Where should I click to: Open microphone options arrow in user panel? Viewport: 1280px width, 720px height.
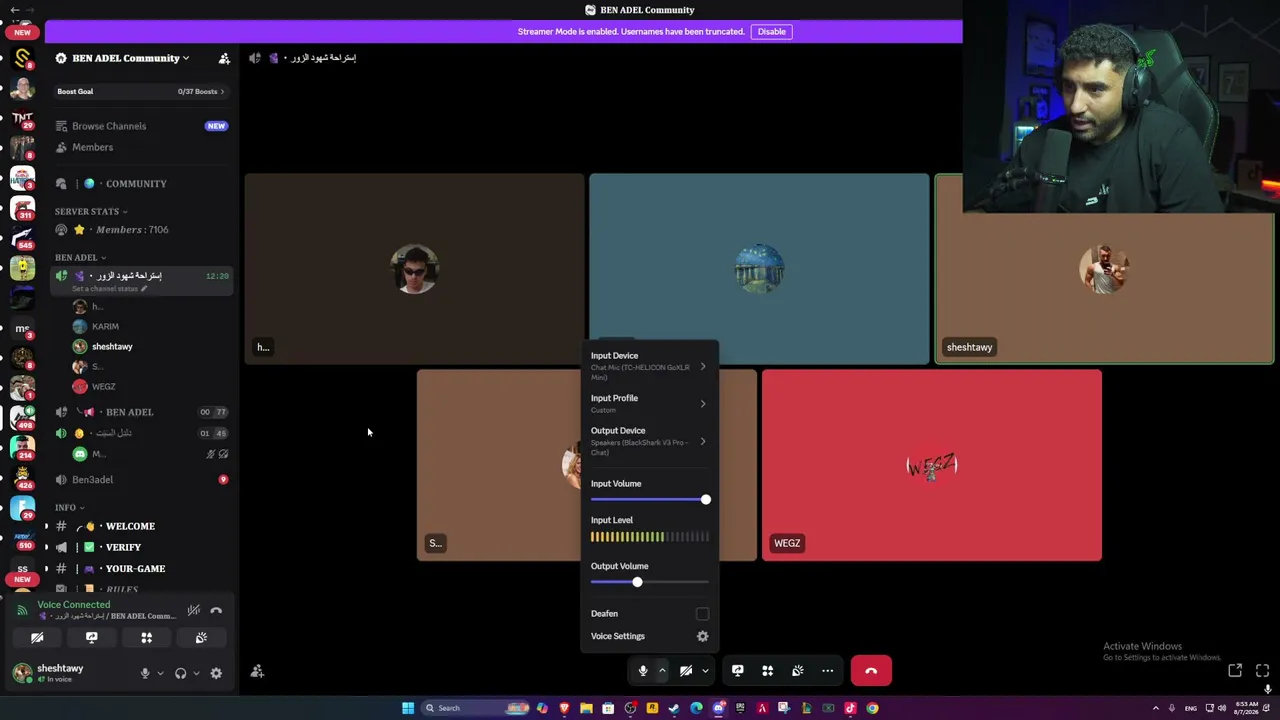[x=160, y=673]
